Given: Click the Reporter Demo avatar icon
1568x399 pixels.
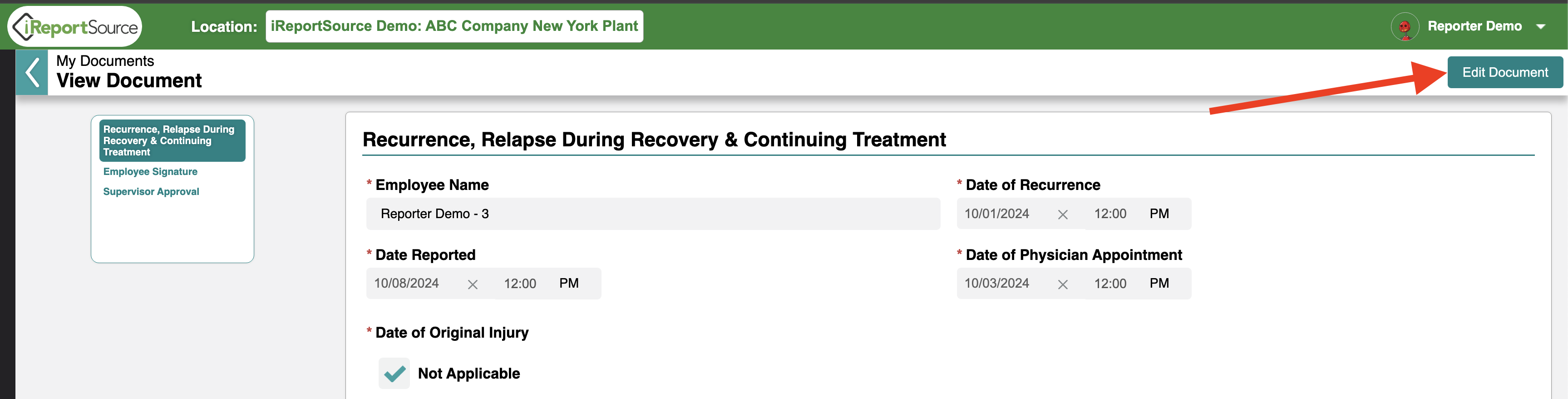Looking at the screenshot, I should pyautogui.click(x=1404, y=27).
